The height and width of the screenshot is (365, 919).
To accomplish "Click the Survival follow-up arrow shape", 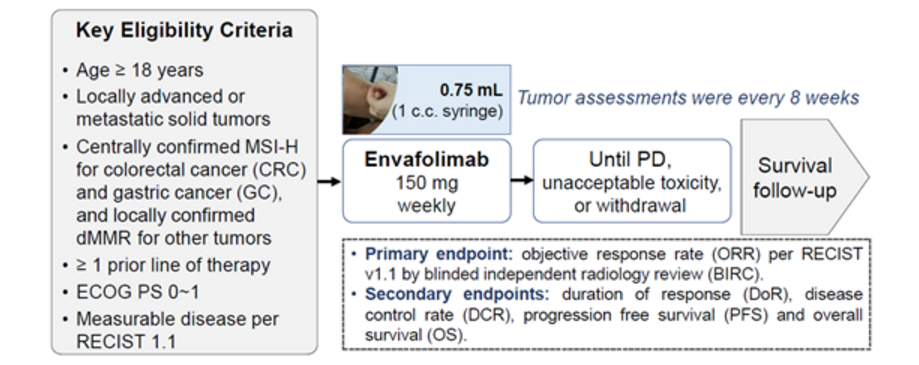I will click(x=804, y=176).
